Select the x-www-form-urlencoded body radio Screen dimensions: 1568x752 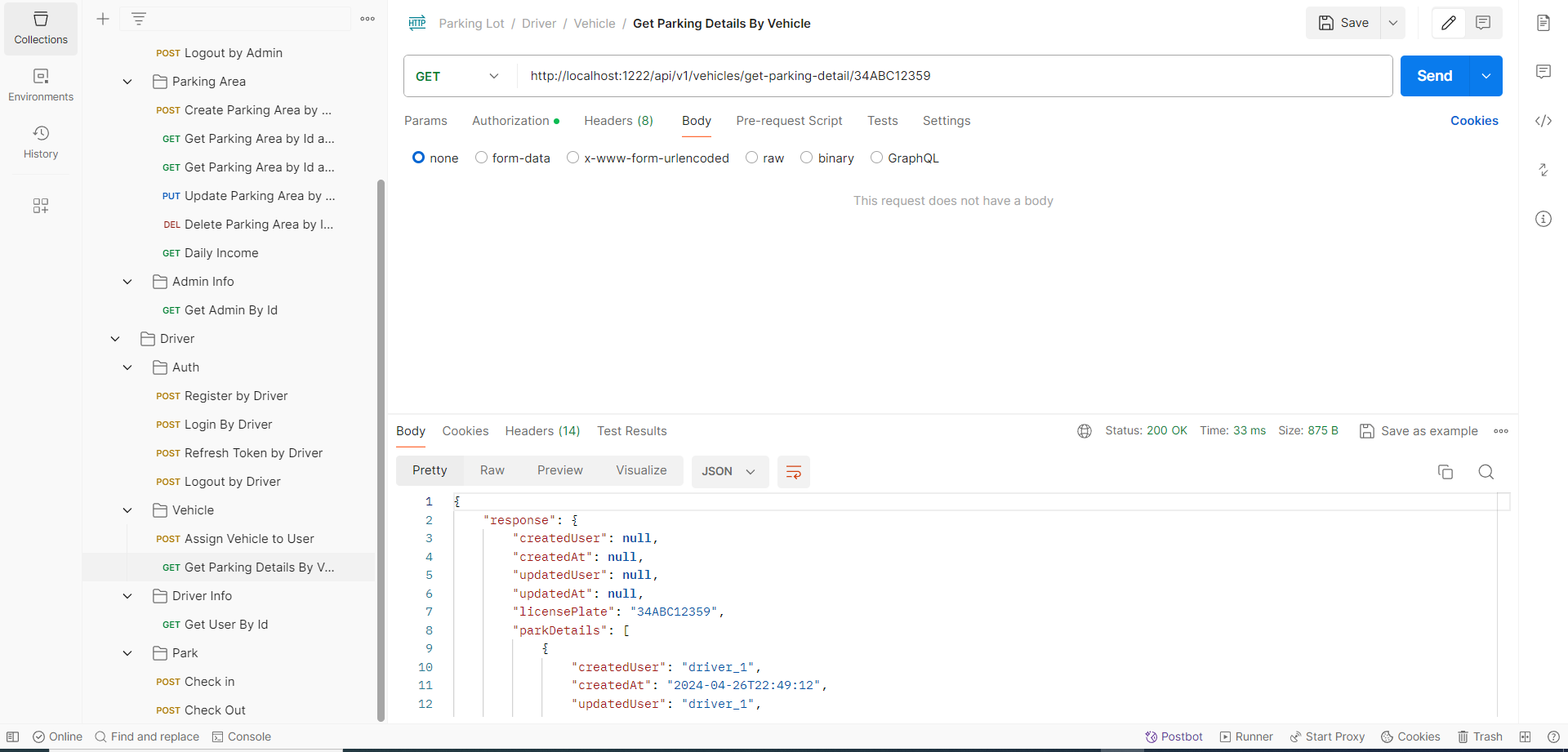[x=572, y=158]
